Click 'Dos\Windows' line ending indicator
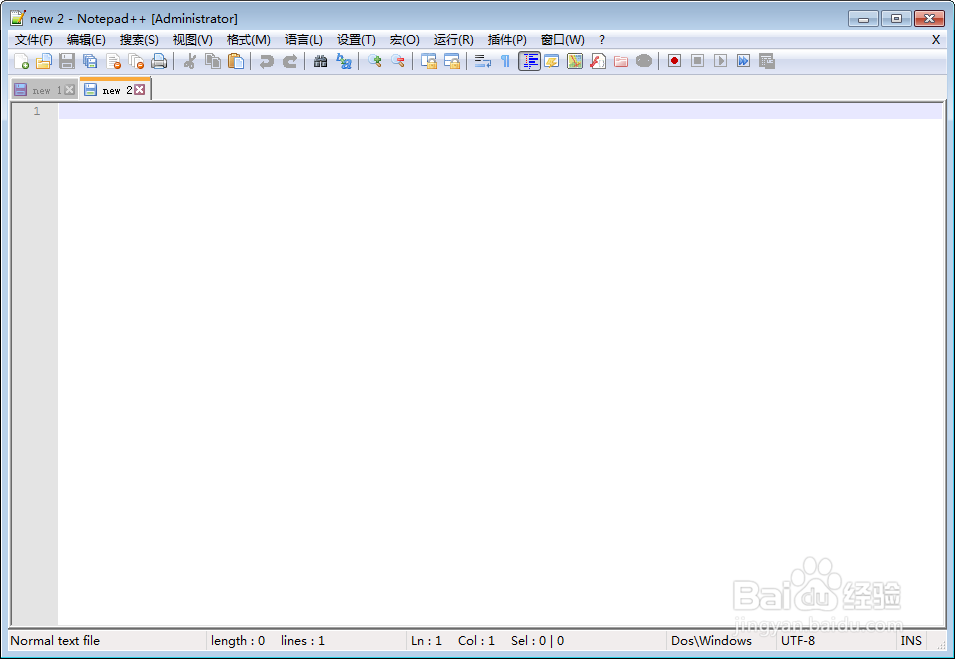Screen dimensions: 955x659 tap(711, 641)
